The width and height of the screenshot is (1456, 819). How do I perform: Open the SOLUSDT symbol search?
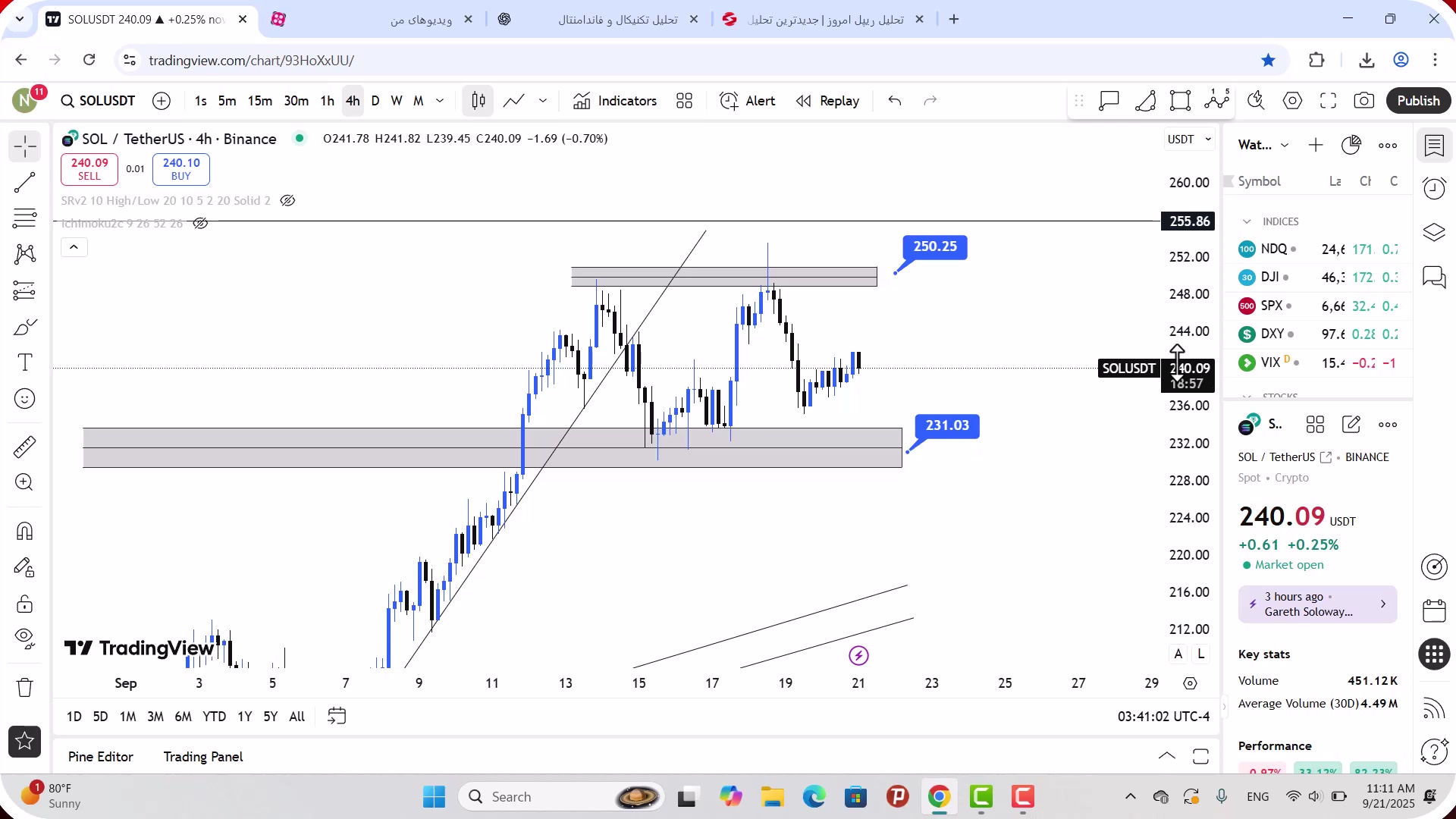point(98,101)
